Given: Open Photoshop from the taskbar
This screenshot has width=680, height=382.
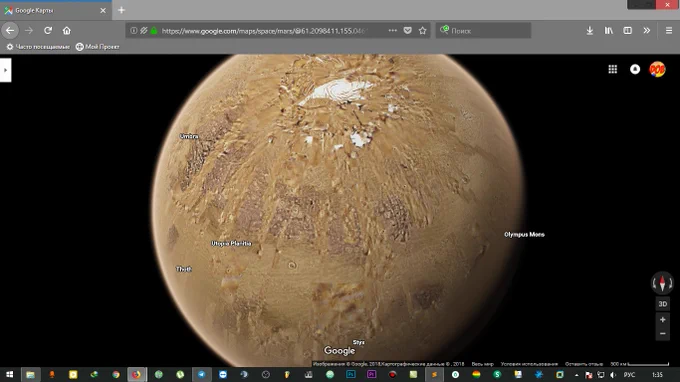Looking at the screenshot, I should [351, 375].
